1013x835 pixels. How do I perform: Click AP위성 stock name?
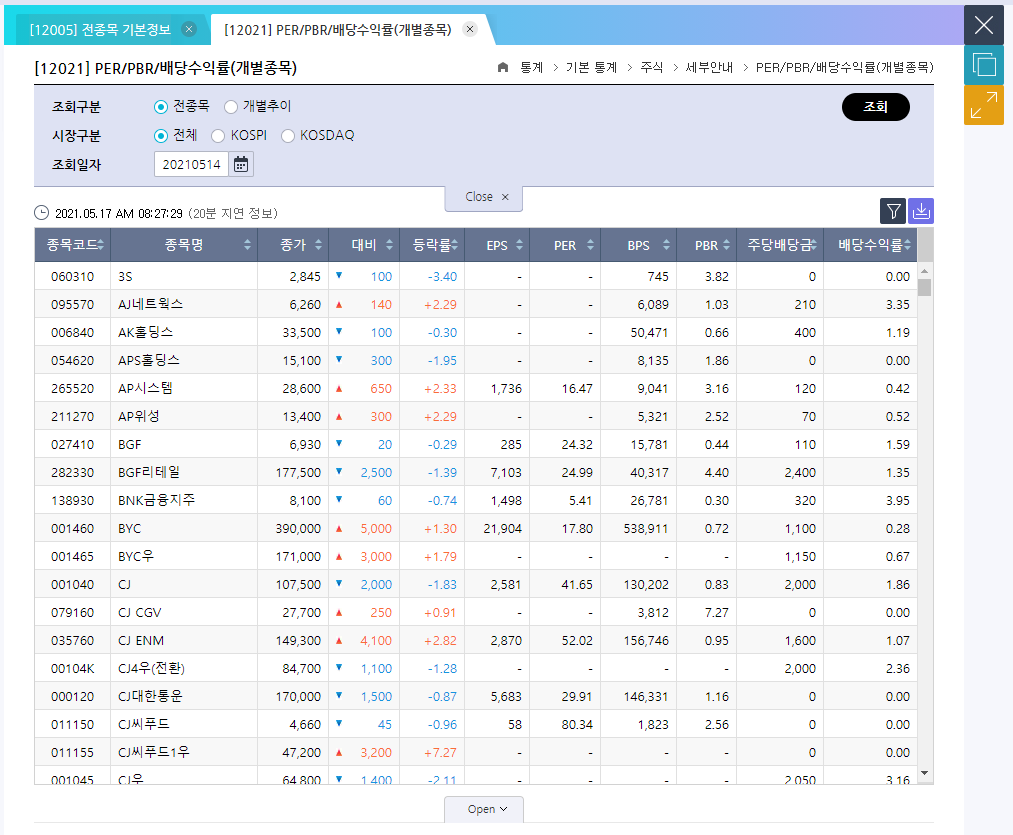point(139,416)
